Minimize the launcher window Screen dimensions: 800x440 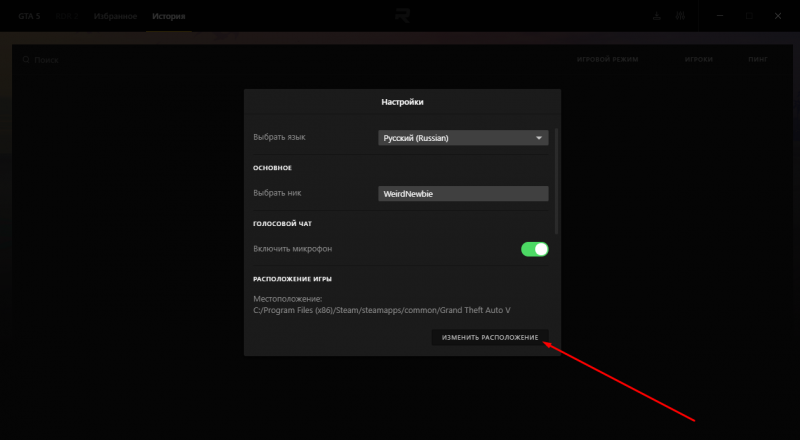tap(720, 17)
